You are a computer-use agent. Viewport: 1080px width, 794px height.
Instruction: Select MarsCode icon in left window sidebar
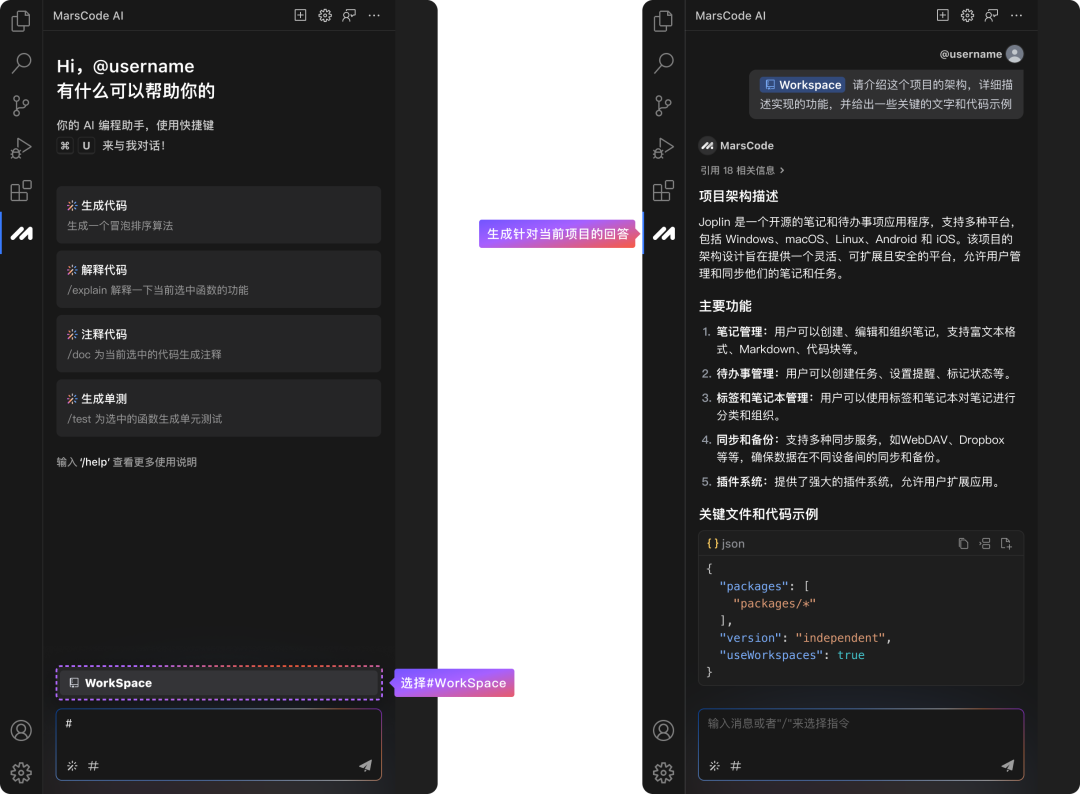pos(21,233)
